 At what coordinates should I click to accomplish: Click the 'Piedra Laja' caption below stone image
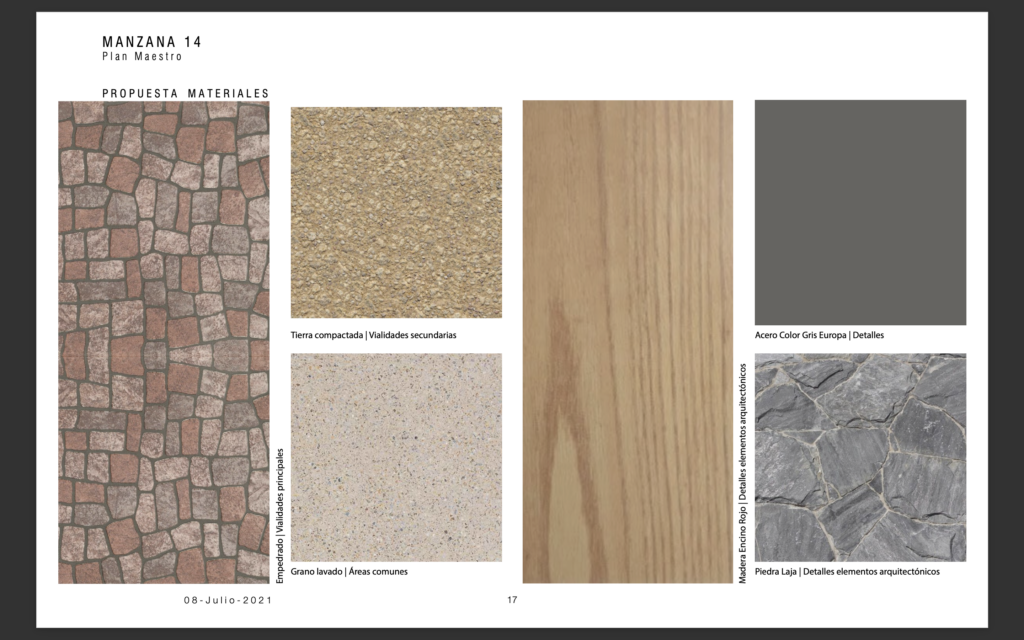[776, 571]
